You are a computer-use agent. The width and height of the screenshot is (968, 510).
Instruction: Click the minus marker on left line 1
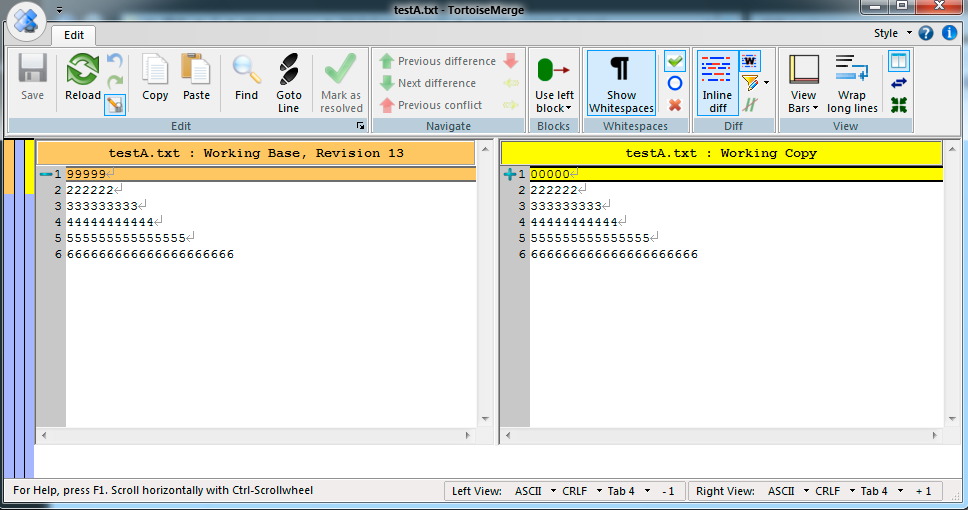45,174
